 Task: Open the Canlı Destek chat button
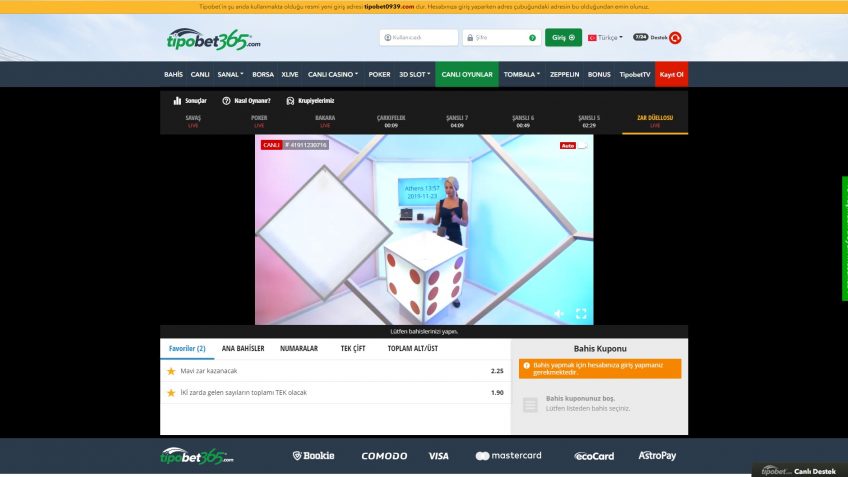799,471
